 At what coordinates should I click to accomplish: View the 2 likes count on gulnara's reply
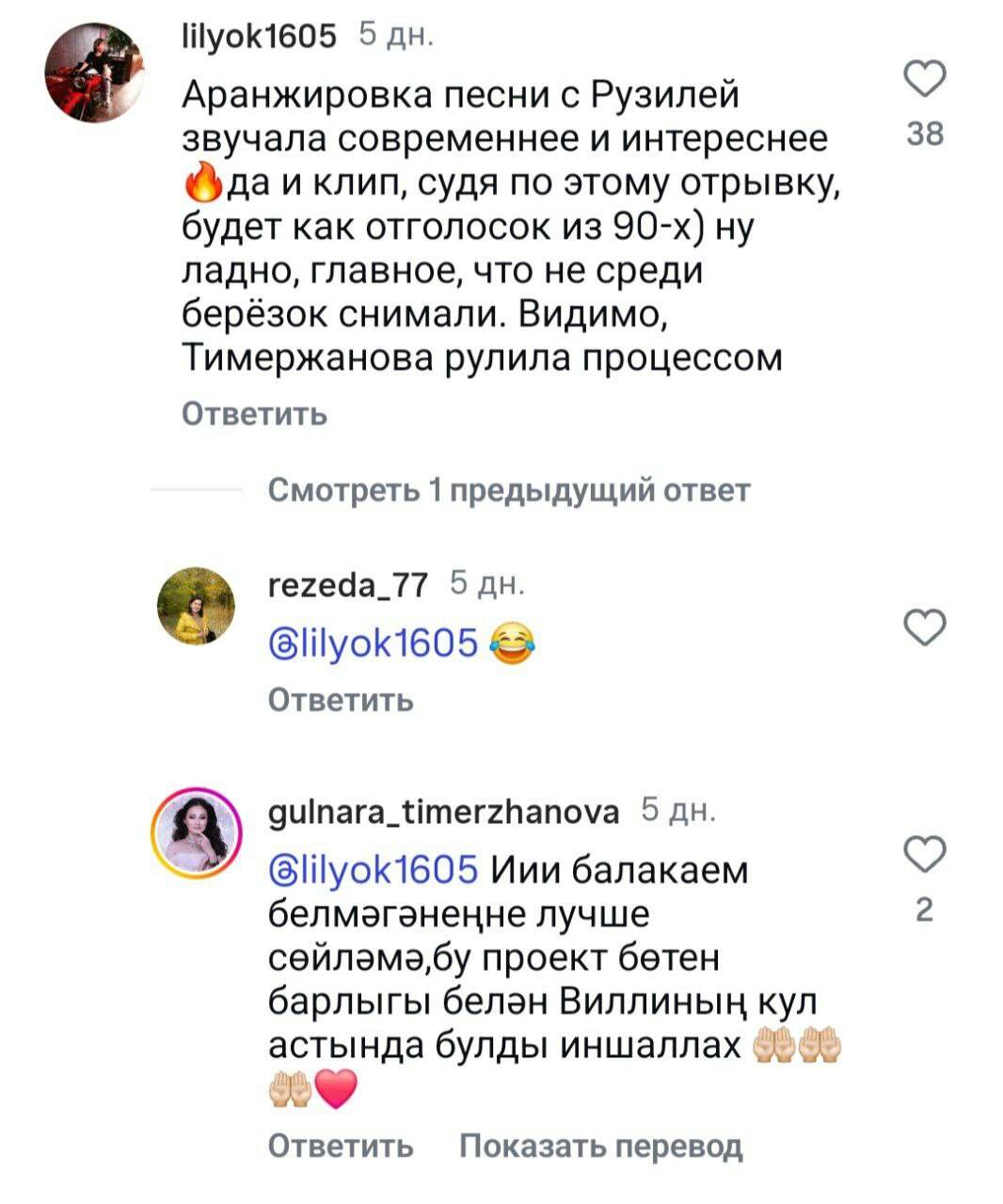[925, 910]
